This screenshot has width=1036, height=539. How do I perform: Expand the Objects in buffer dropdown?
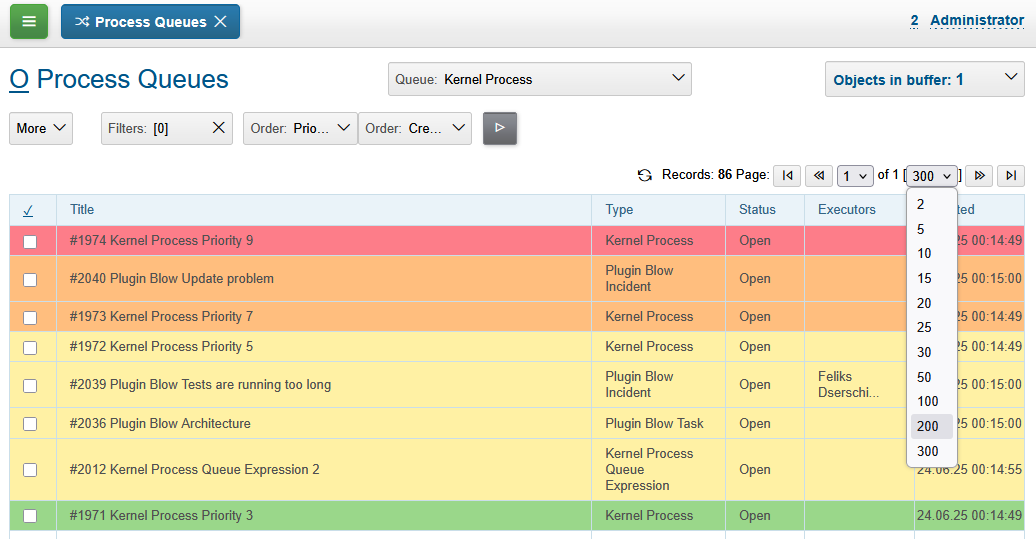924,80
